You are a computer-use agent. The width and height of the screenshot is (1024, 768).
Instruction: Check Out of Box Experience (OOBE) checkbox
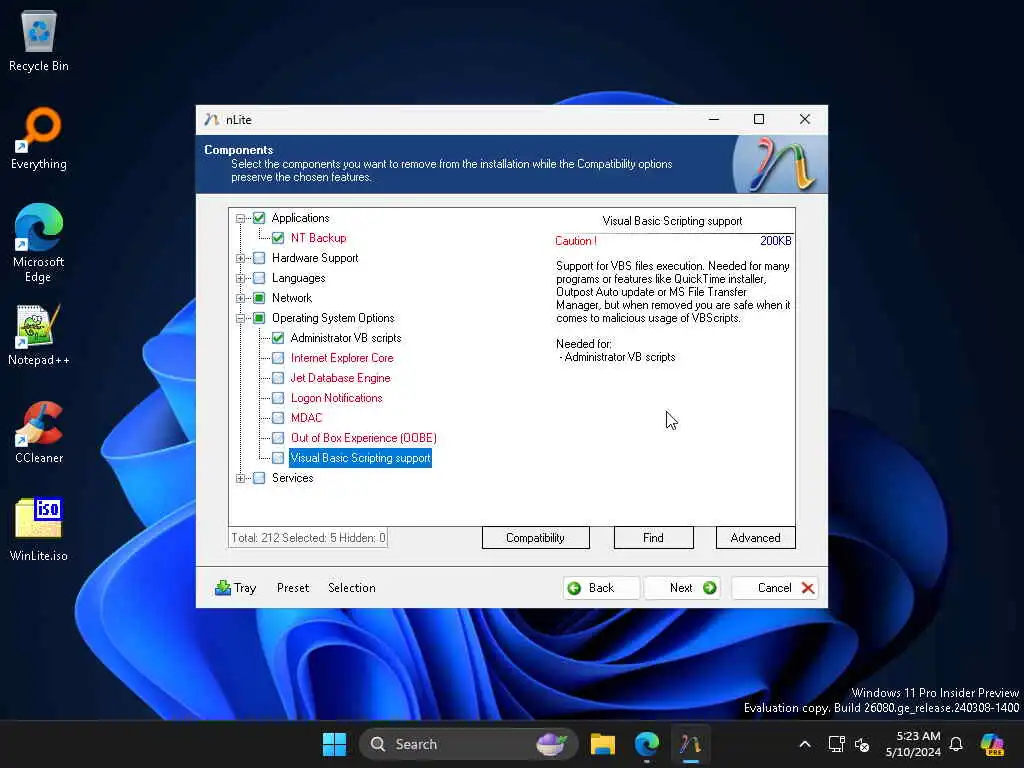(x=278, y=438)
